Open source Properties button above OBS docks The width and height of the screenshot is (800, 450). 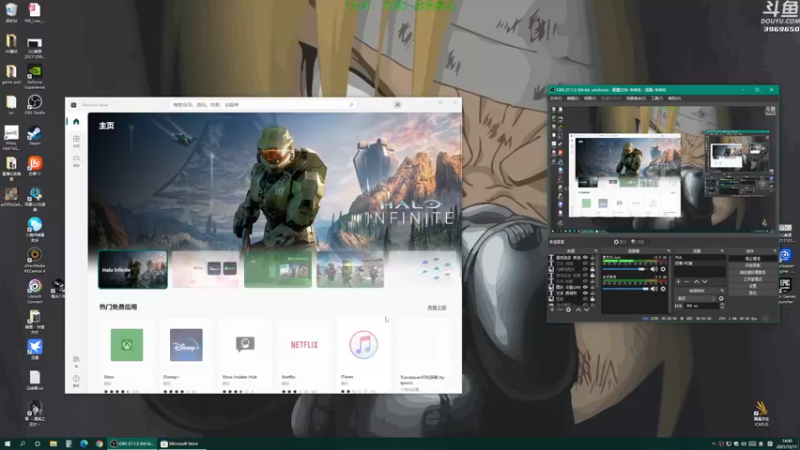tap(620, 242)
